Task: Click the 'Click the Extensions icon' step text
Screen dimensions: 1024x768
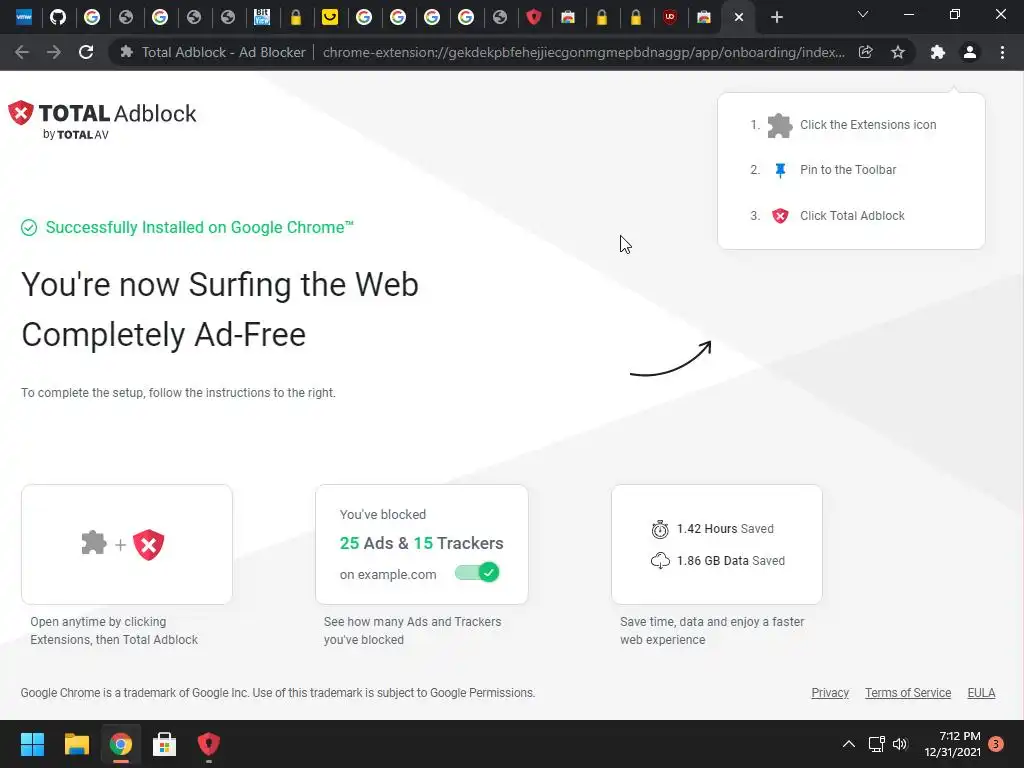Action: point(868,125)
